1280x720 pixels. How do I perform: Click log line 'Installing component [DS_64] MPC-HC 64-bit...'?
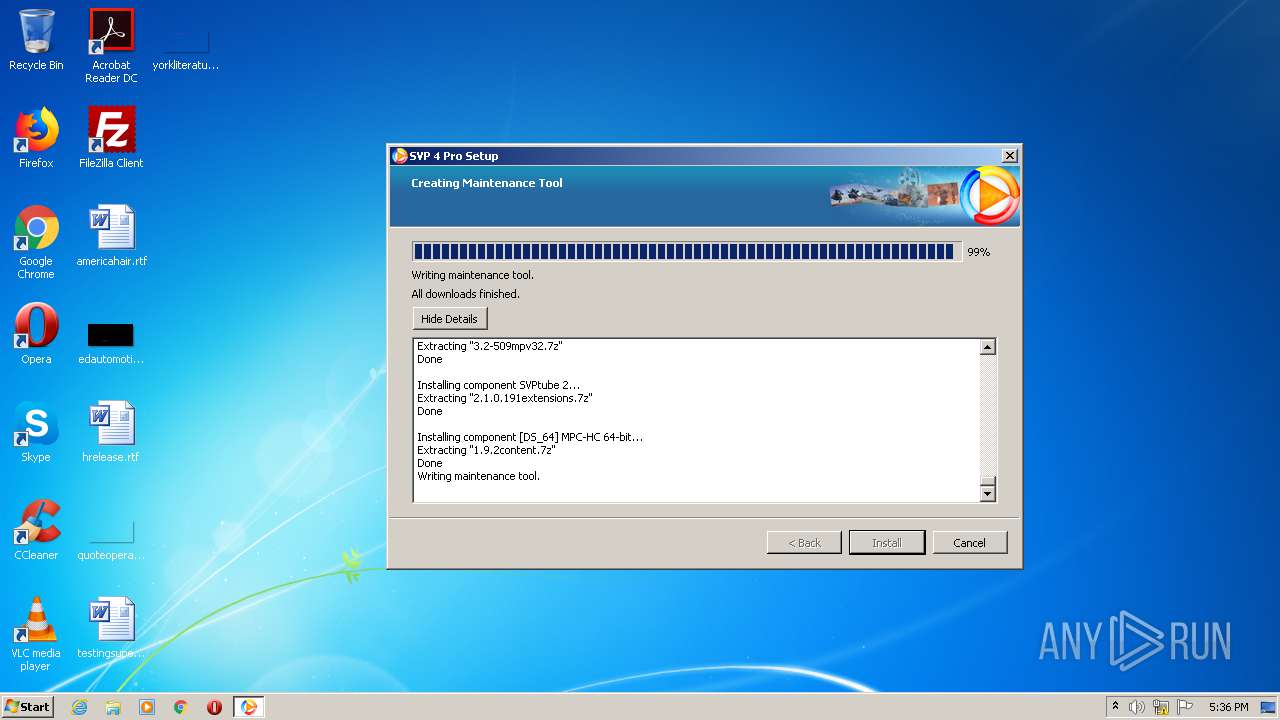(530, 437)
